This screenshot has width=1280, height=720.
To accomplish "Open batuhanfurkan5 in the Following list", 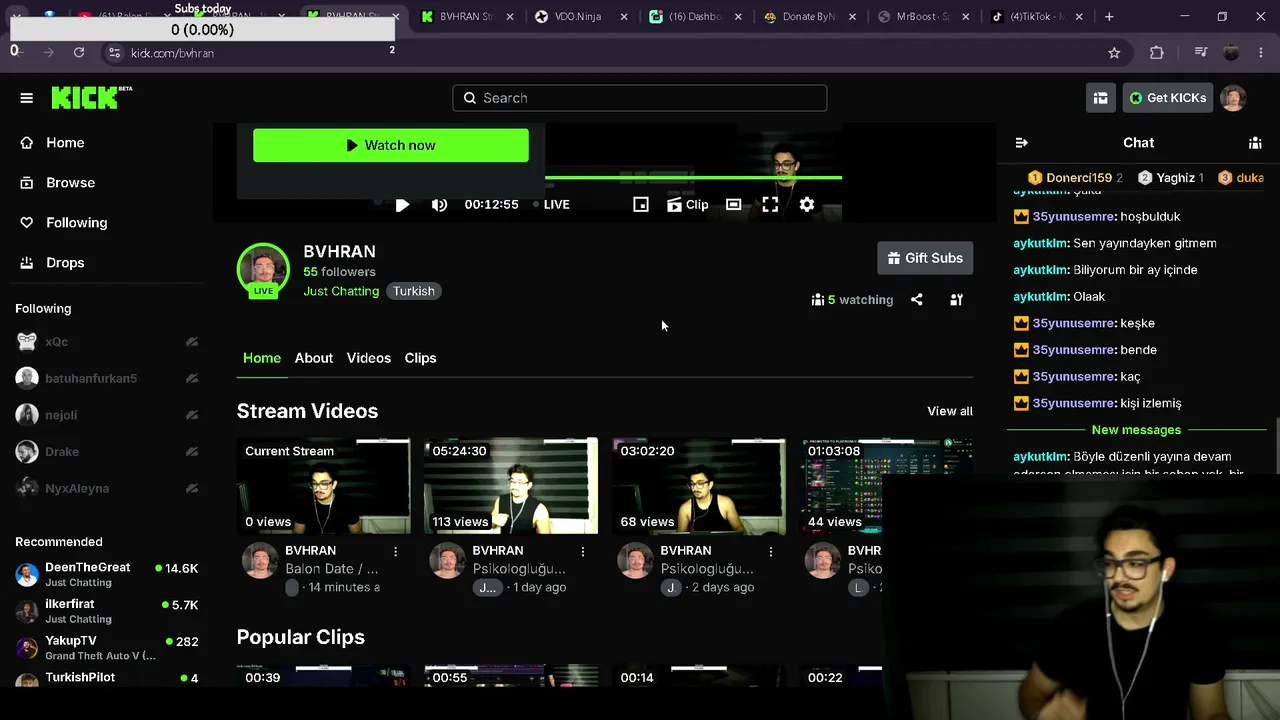I will [107, 379].
